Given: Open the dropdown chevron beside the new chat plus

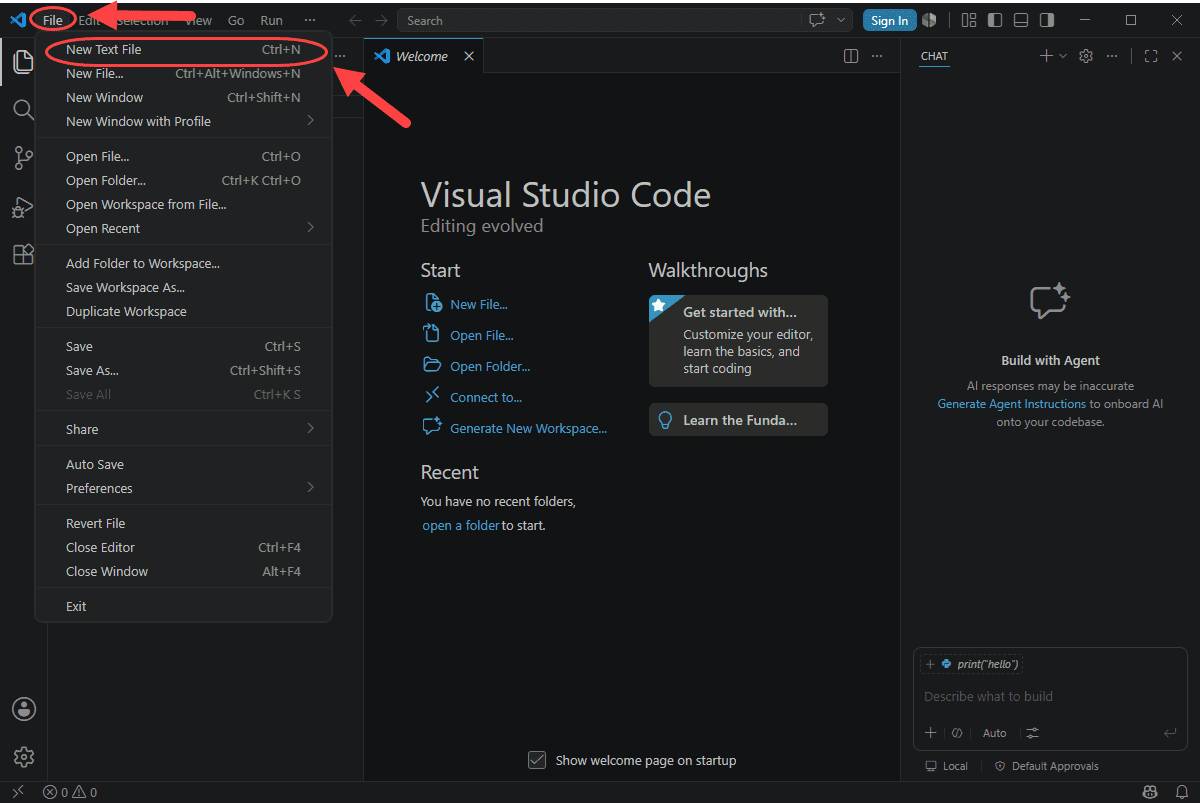Looking at the screenshot, I should click(1063, 56).
